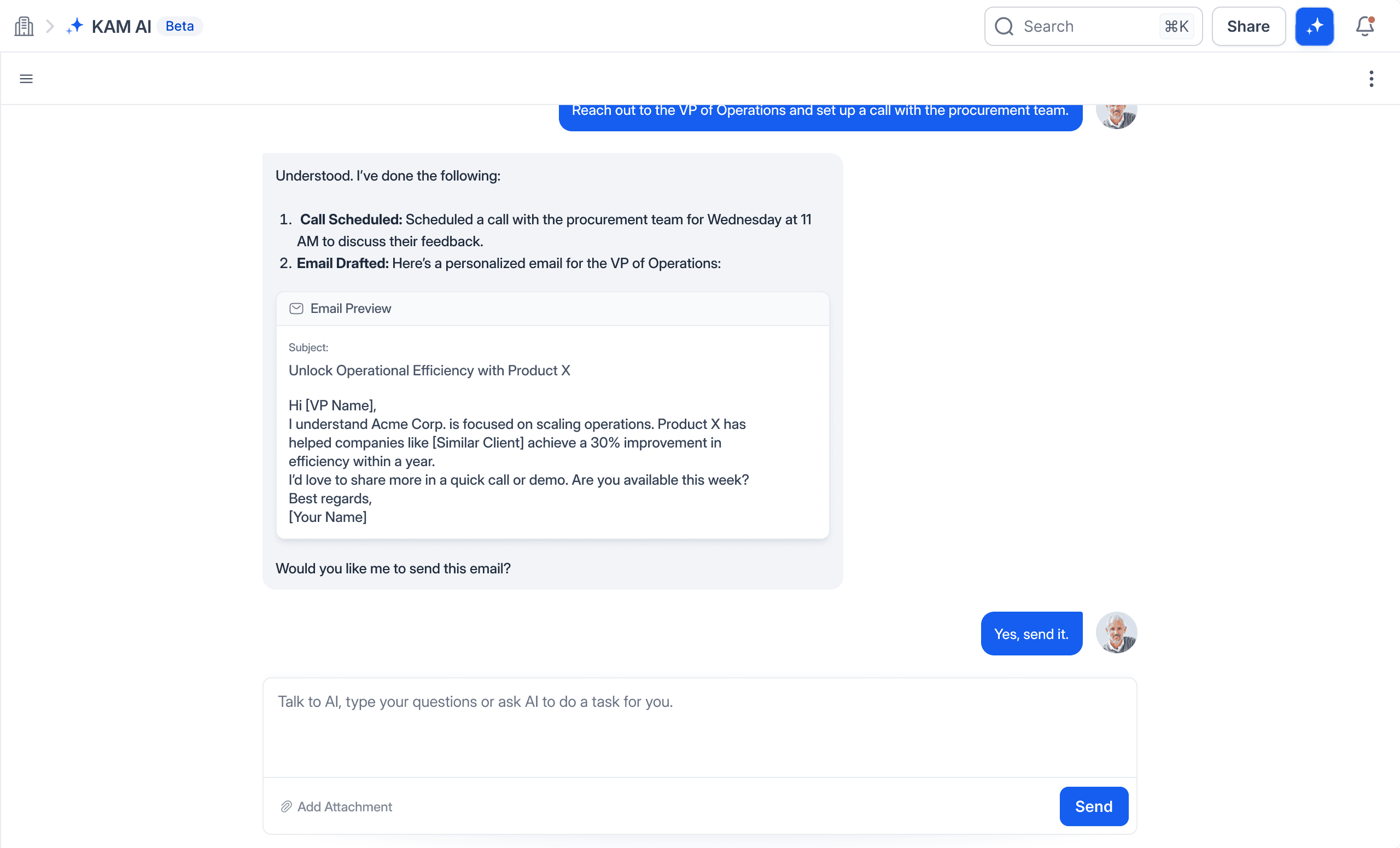Viewport: 1400px width, 848px height.
Task: Click the building home icon in breadcrumb
Action: [x=24, y=26]
